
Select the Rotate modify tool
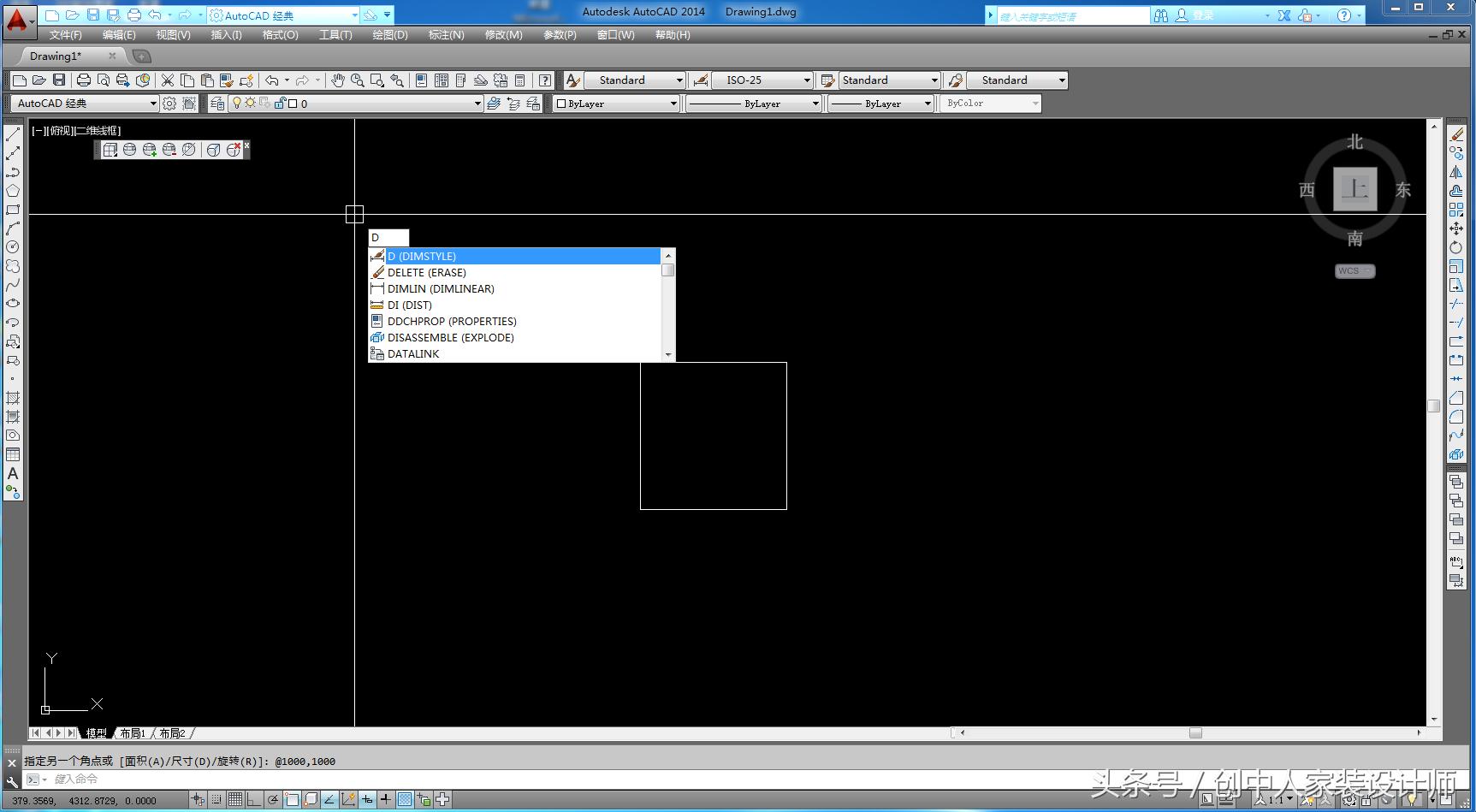(1456, 247)
